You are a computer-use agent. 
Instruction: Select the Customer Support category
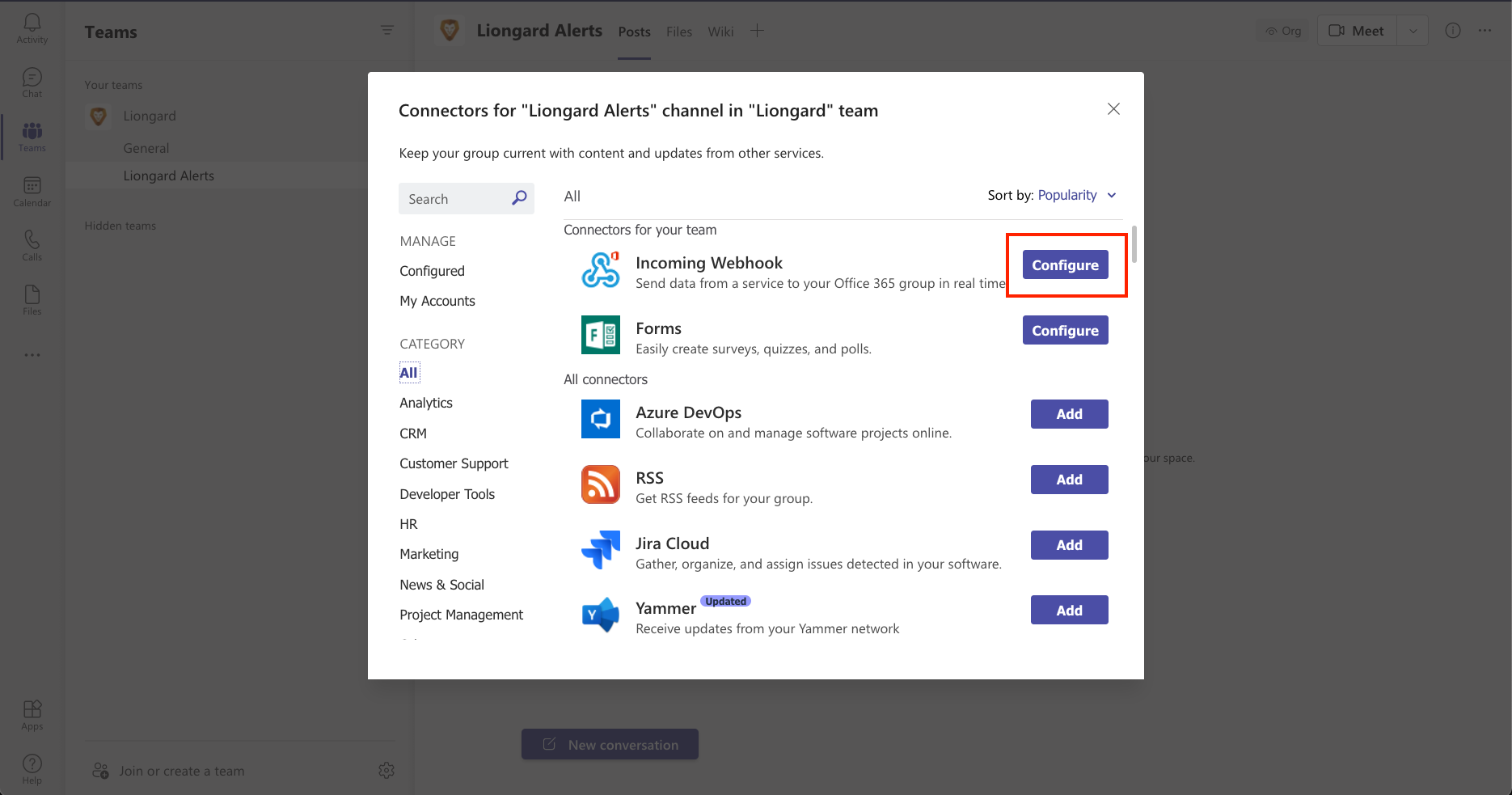pos(454,463)
